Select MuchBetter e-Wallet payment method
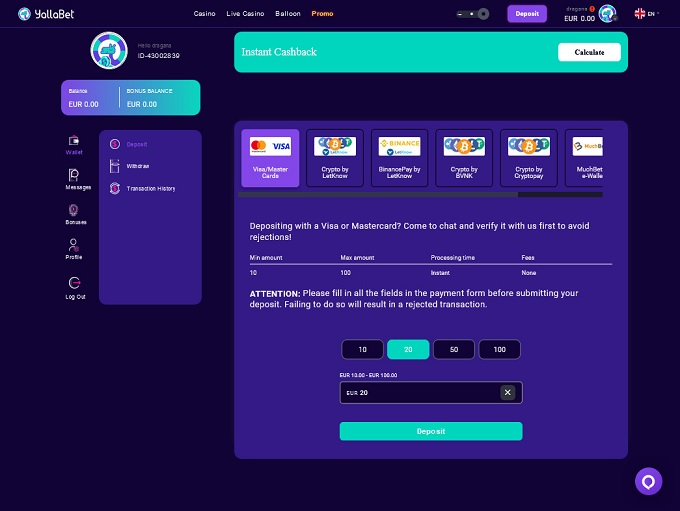The width and height of the screenshot is (680, 511). click(x=584, y=158)
